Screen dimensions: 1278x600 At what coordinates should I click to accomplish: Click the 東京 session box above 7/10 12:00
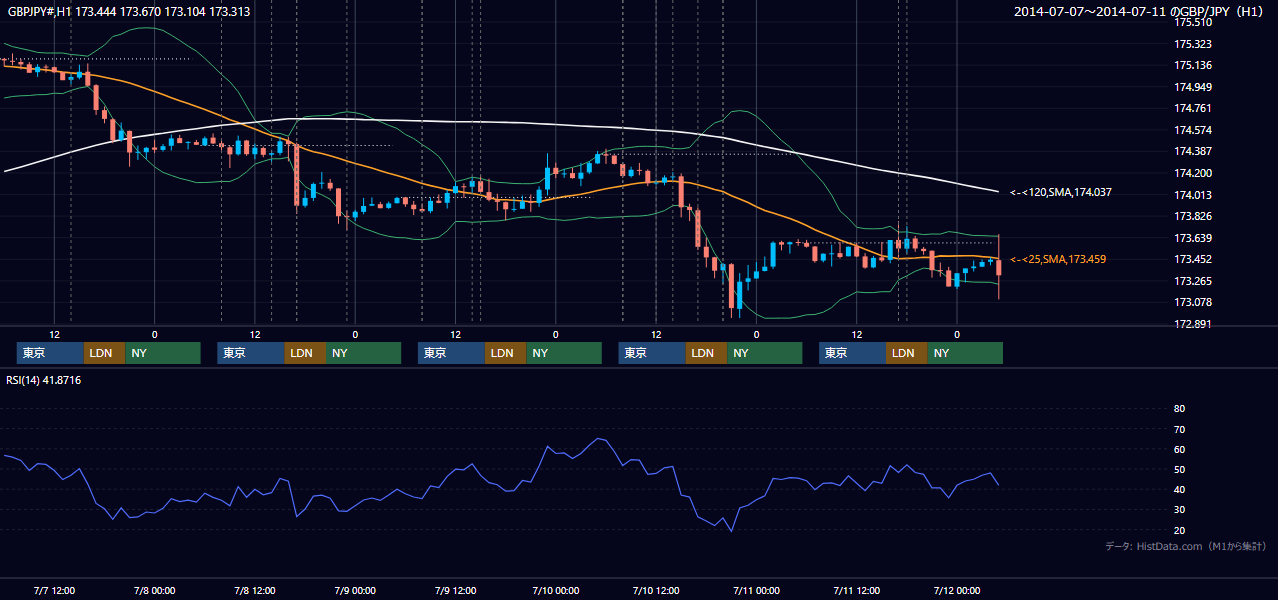[x=652, y=353]
